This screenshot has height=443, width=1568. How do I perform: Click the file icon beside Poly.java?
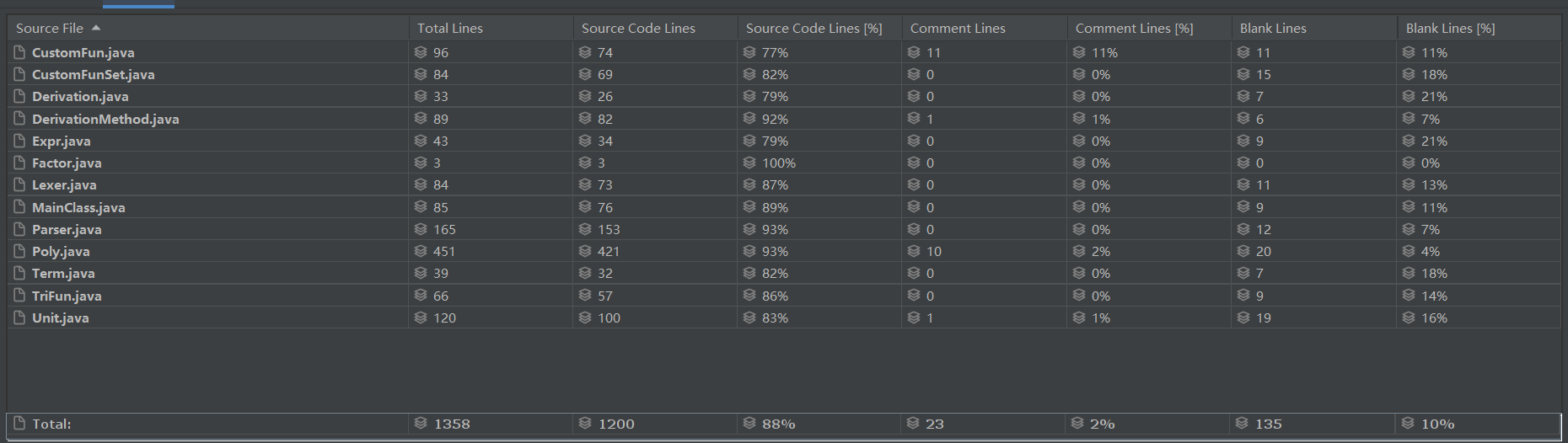coord(20,251)
